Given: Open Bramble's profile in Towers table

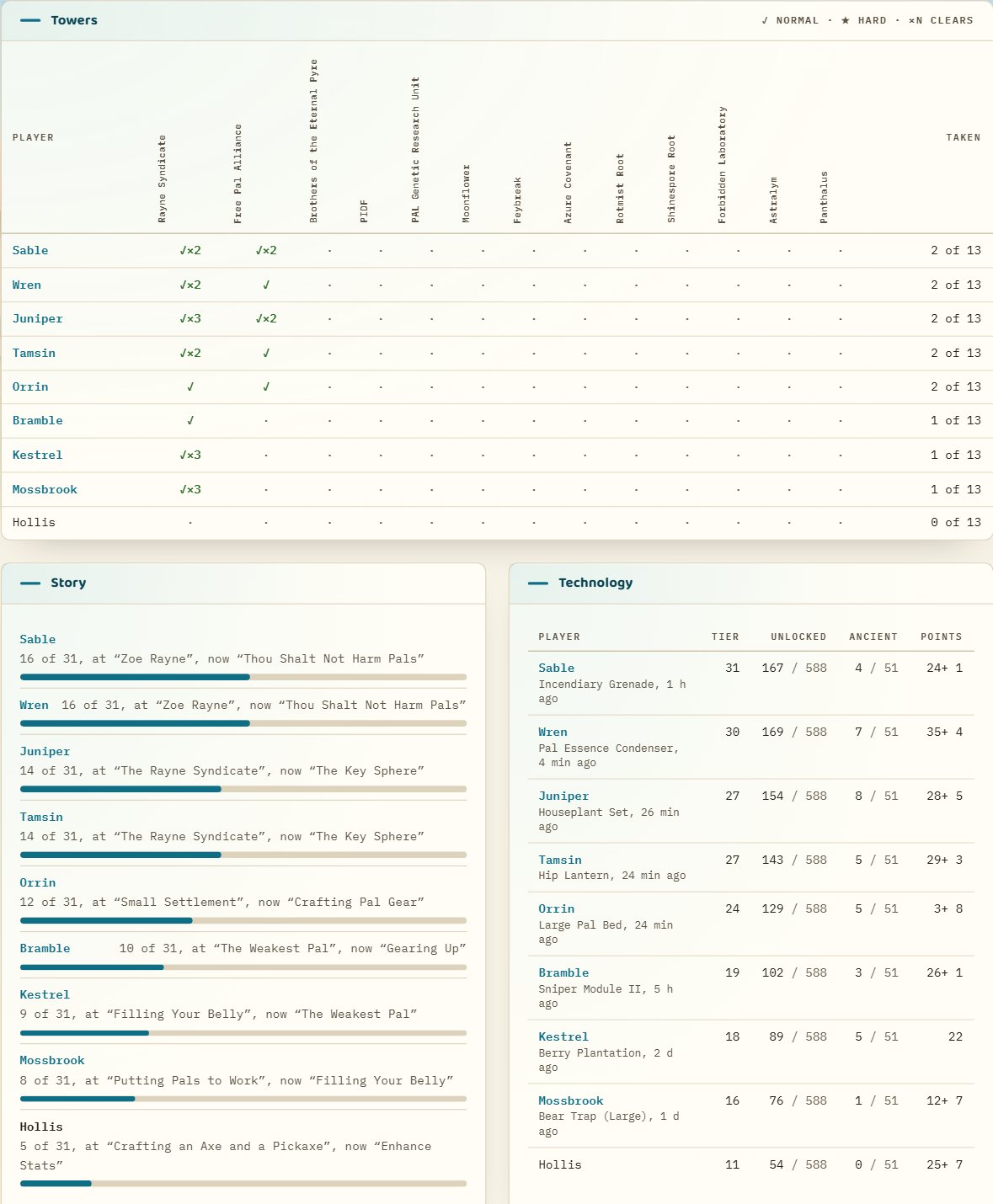Looking at the screenshot, I should pyautogui.click(x=38, y=421).
